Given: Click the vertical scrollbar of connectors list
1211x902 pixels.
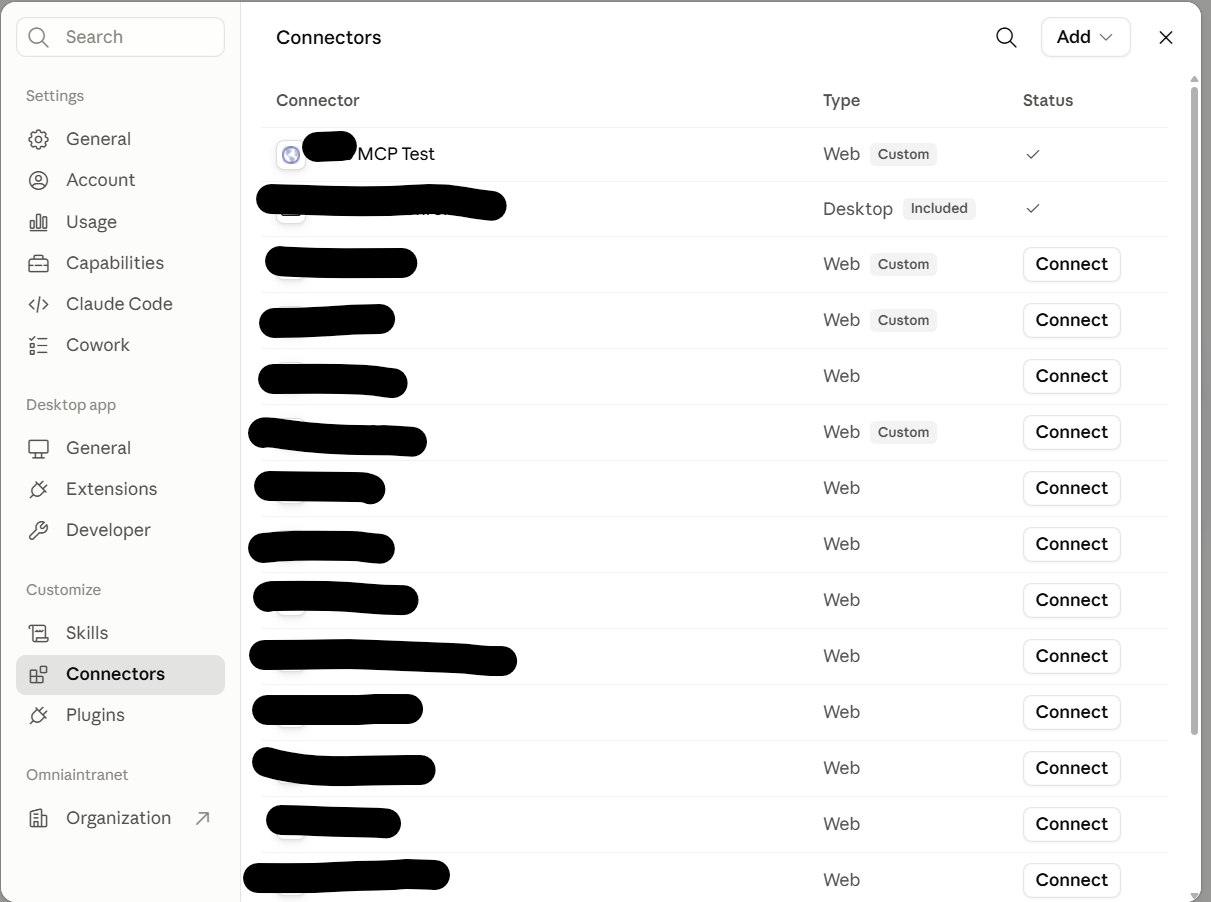Looking at the screenshot, I should (x=1194, y=410).
